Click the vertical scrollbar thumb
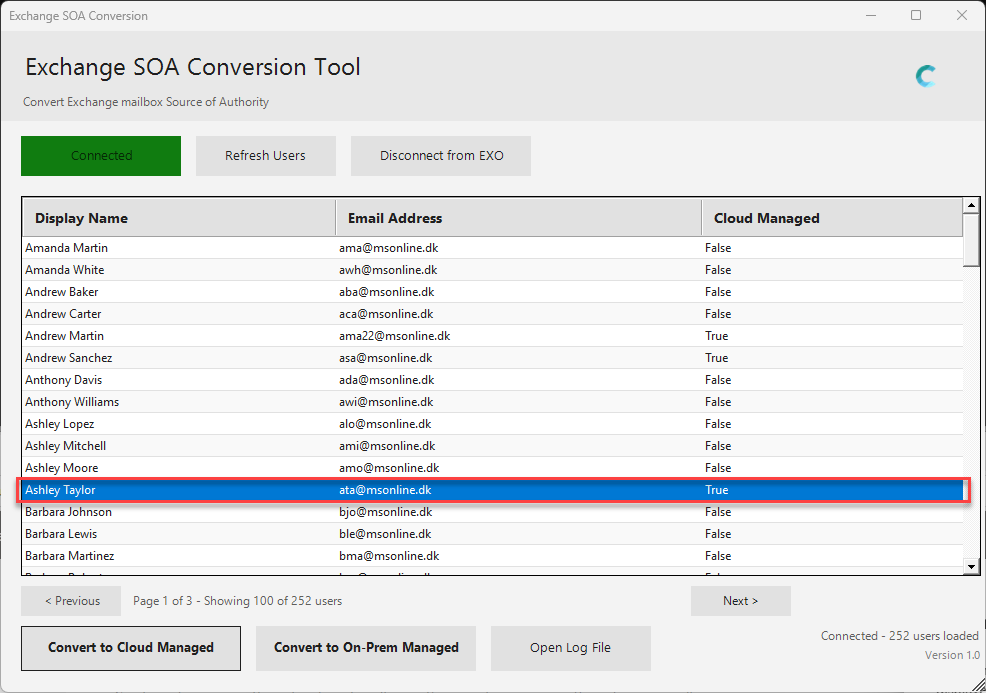This screenshot has height=693, width=986. [971, 240]
